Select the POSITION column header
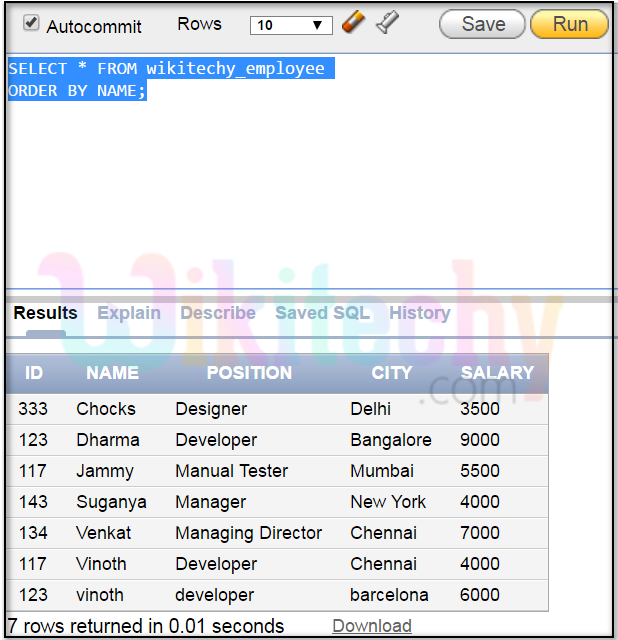Screen dimensions: 618x640 249,373
